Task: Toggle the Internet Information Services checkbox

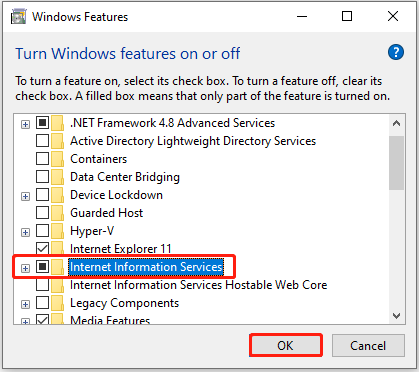Action: [42, 267]
